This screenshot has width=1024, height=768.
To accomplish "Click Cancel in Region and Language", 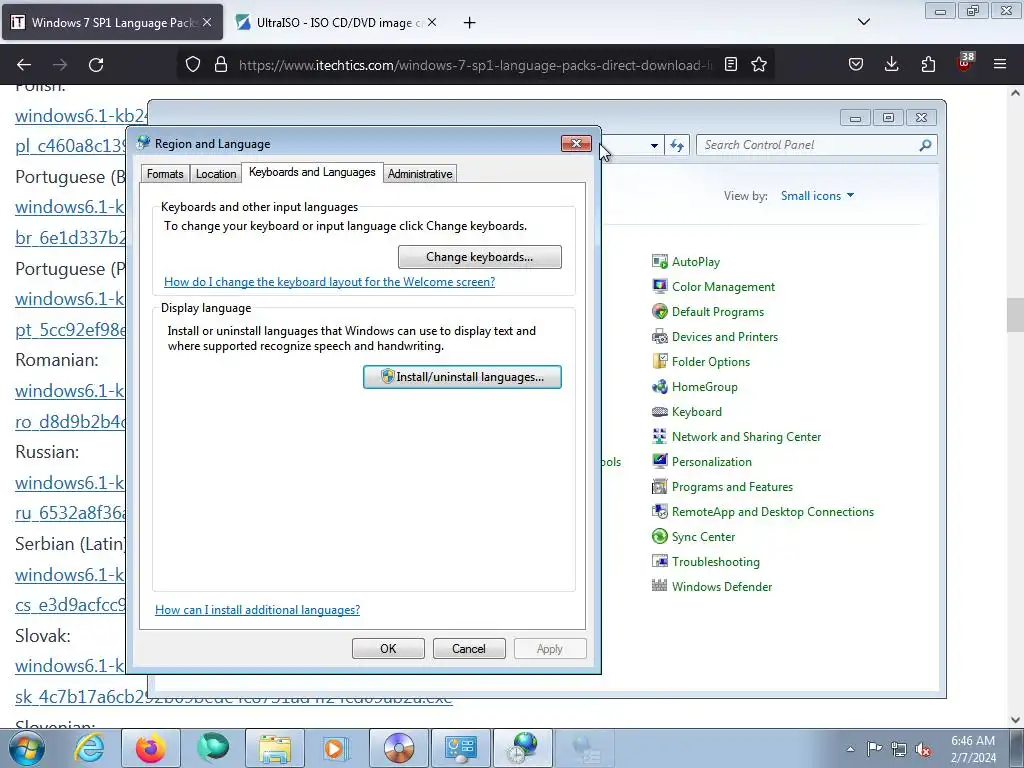I will (469, 648).
